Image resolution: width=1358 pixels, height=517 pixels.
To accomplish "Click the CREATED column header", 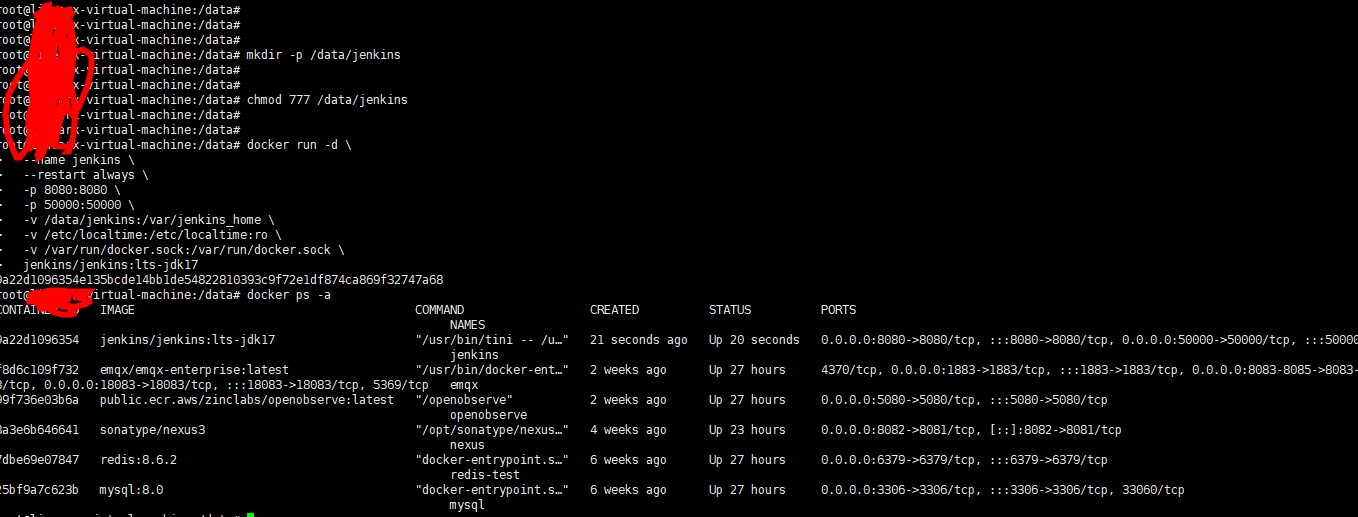I will [x=614, y=310].
